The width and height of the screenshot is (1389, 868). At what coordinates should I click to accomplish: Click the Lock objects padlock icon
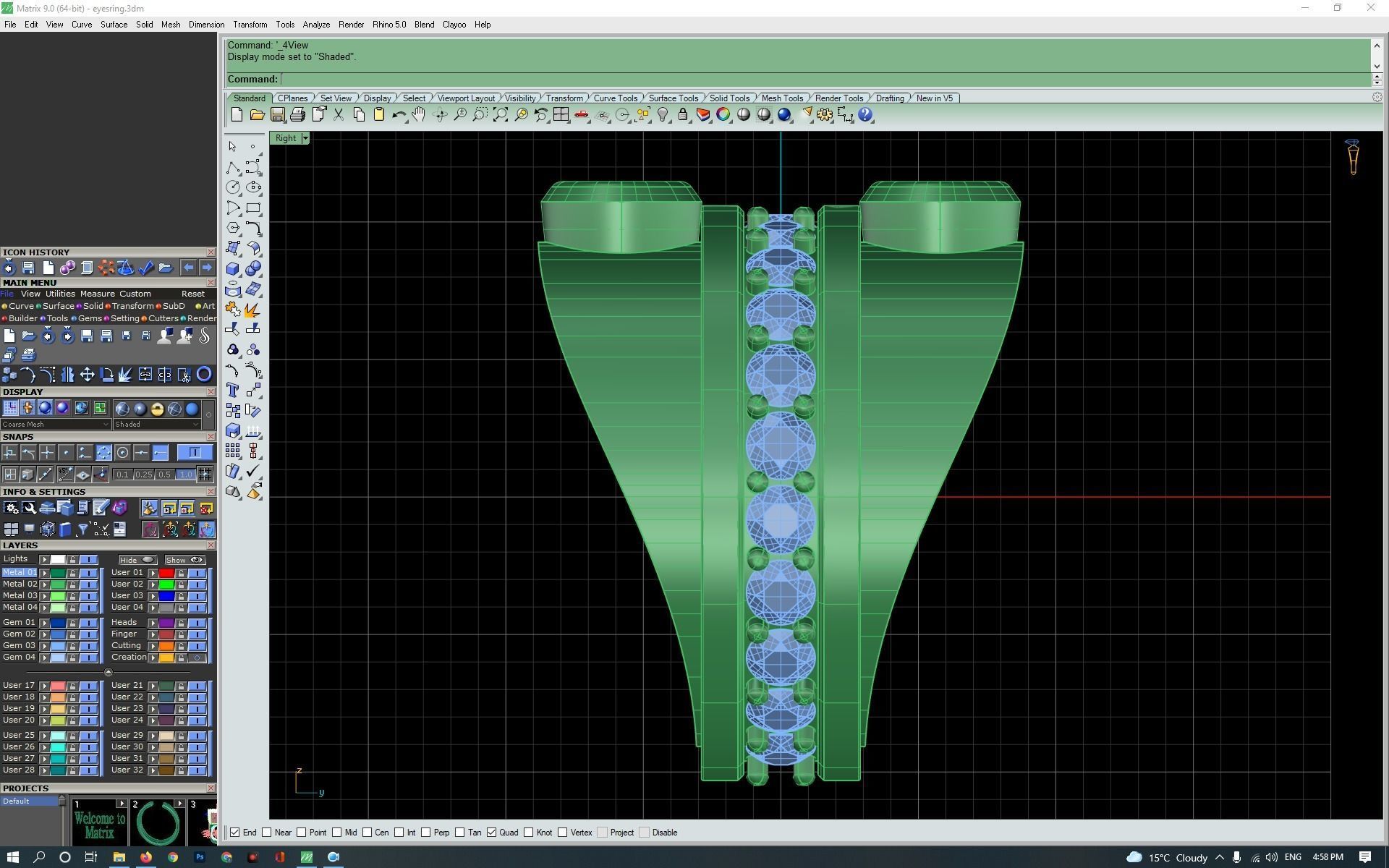point(683,115)
